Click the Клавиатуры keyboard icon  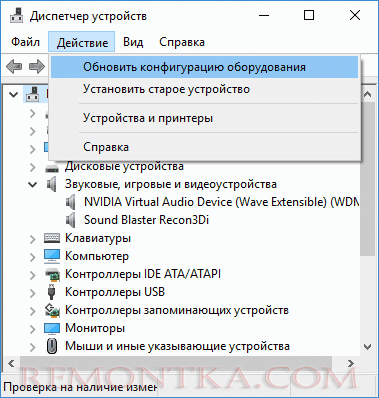[52, 238]
